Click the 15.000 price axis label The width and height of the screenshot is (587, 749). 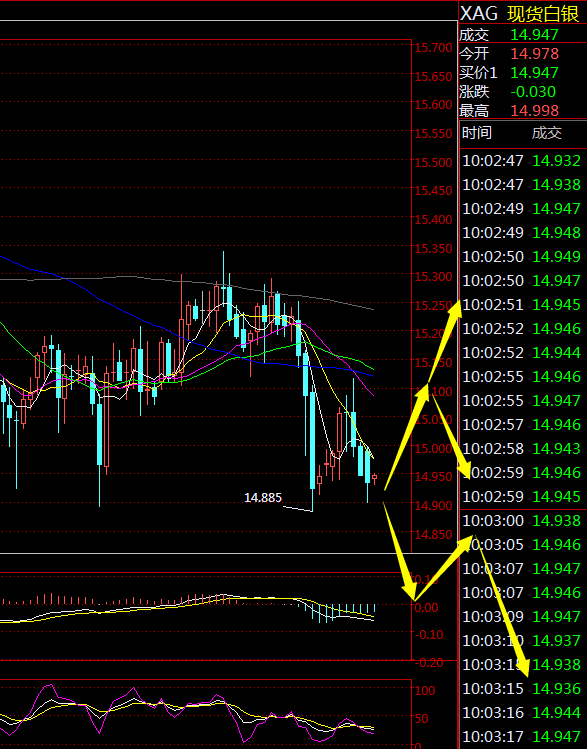[x=433, y=449]
